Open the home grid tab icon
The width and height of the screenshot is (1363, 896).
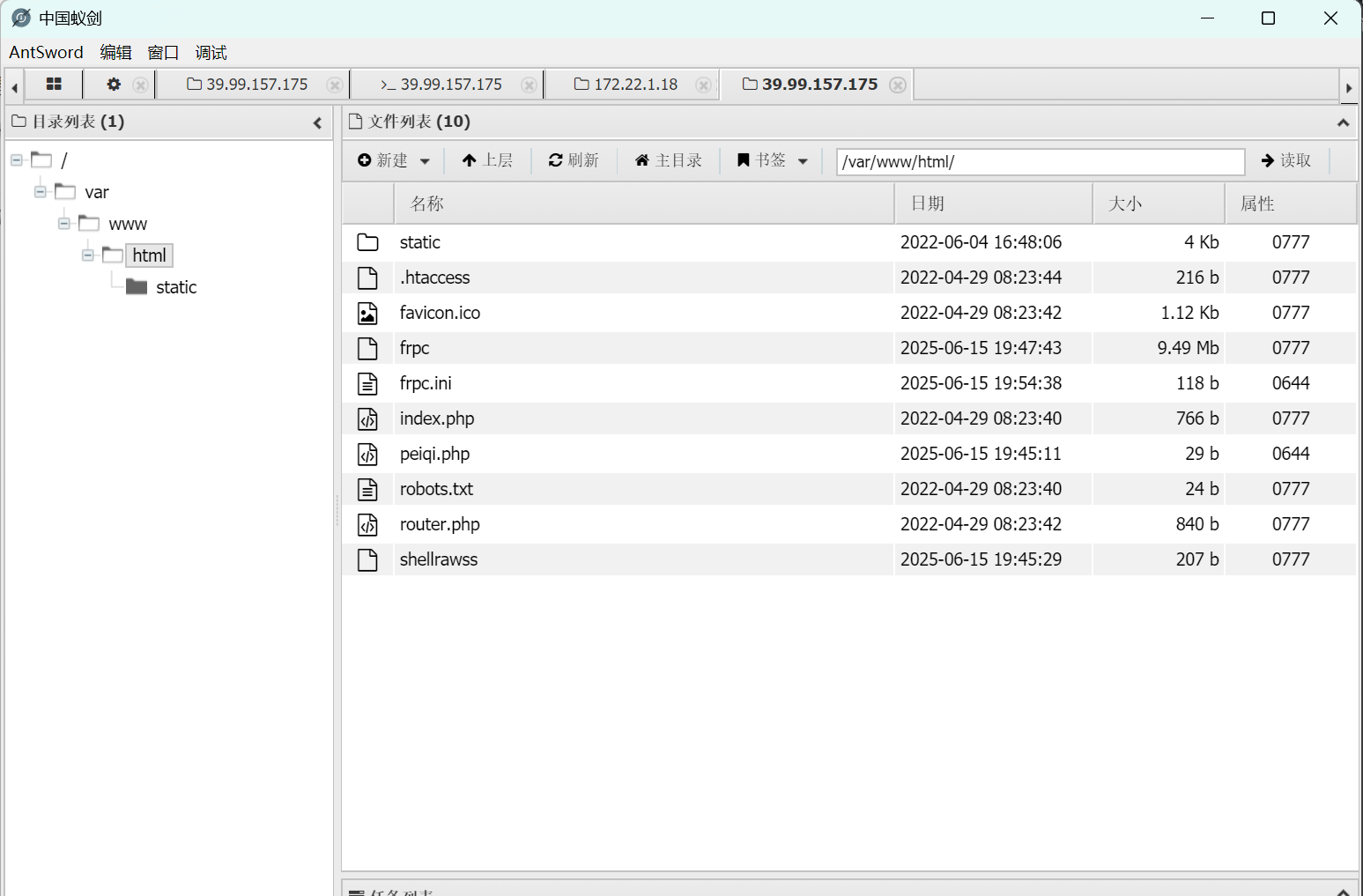point(54,85)
